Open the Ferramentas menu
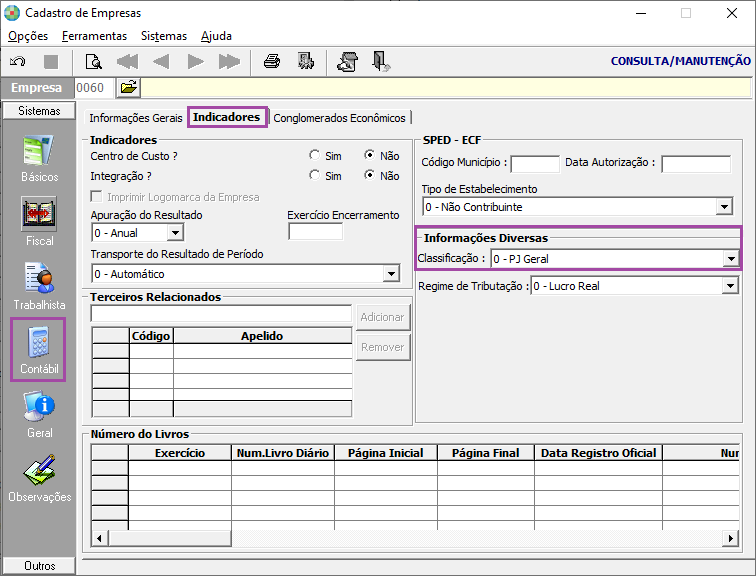 pos(94,36)
